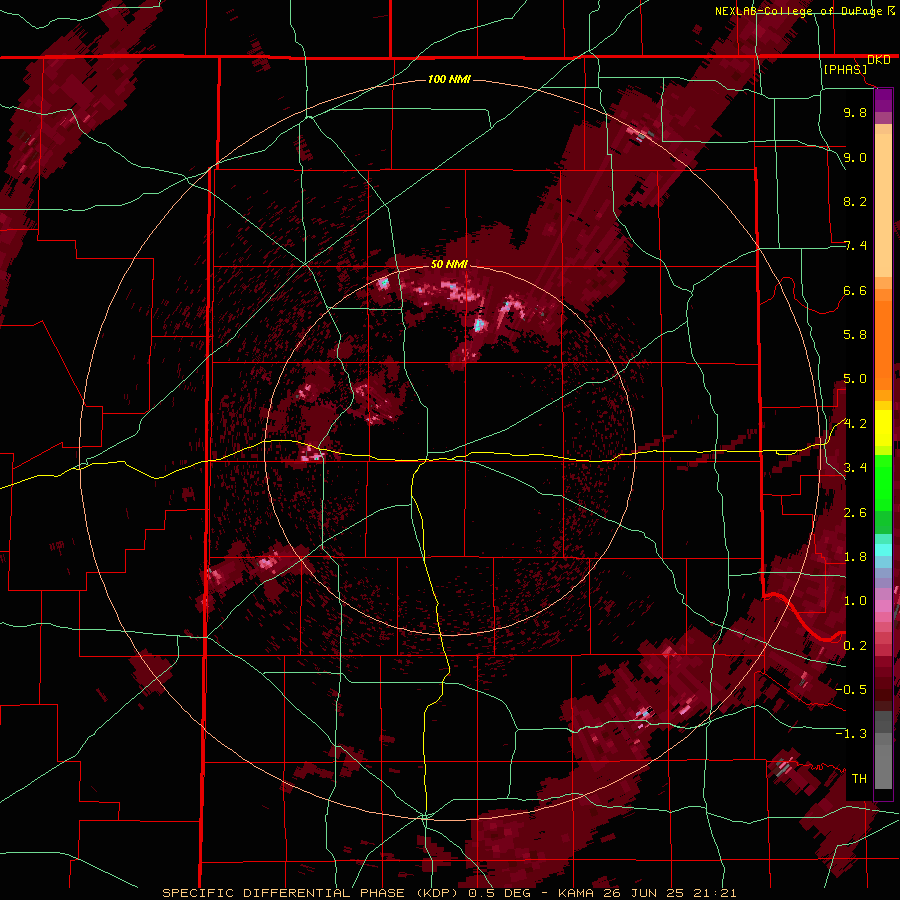The height and width of the screenshot is (900, 900).
Task: Select the 50 NMI range ring label
Action: point(449,264)
